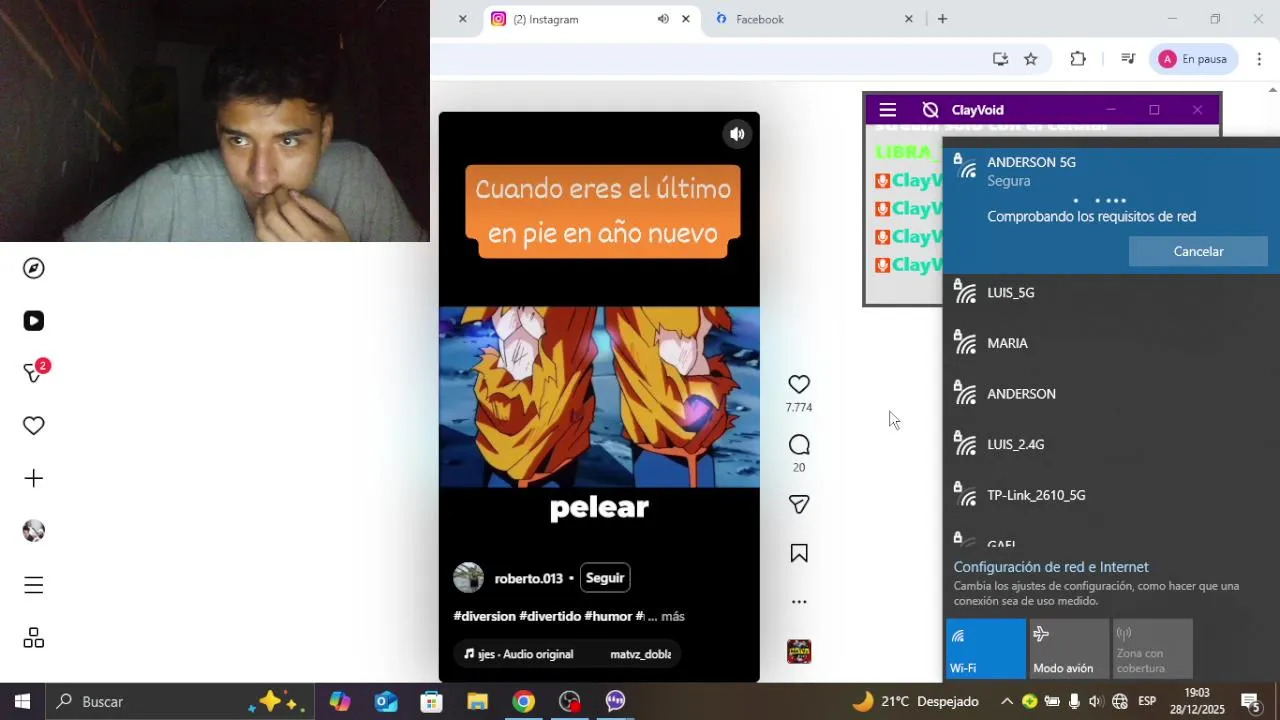Viewport: 1280px width, 720px height.
Task: Open notification center with 5 badge
Action: coord(1251,702)
